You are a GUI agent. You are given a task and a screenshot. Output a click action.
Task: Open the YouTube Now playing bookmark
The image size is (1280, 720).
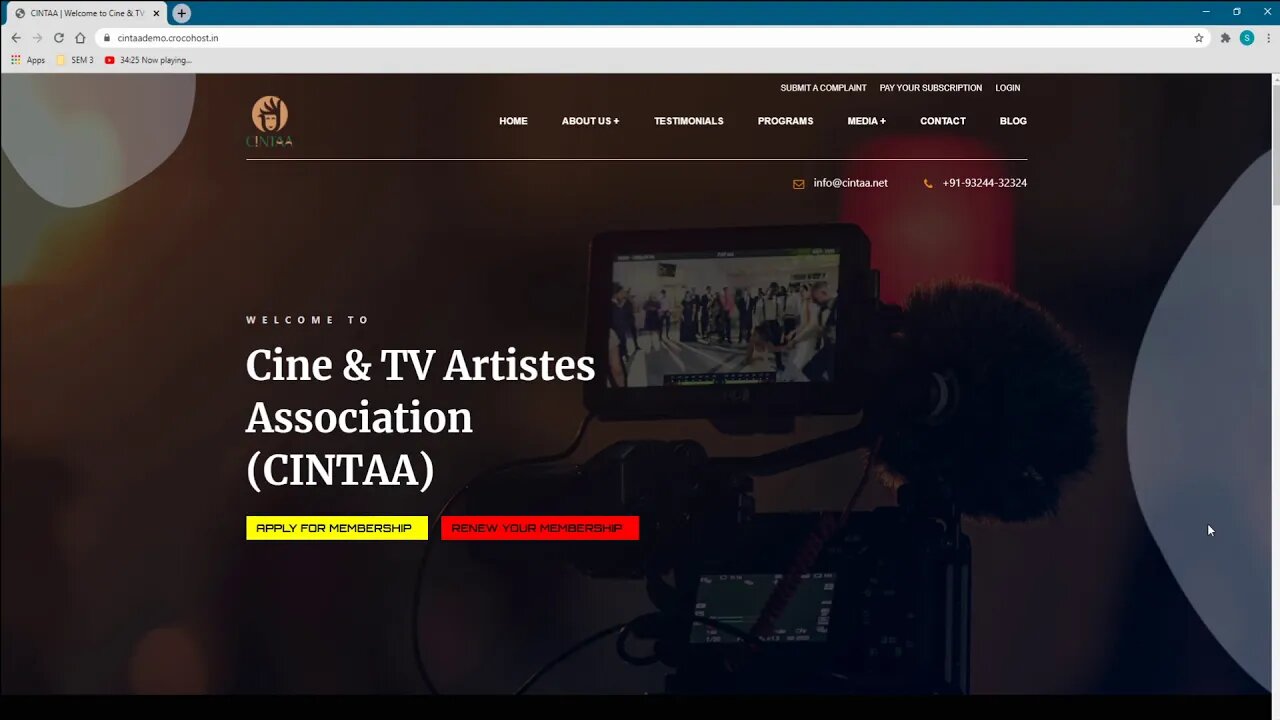pos(148,60)
